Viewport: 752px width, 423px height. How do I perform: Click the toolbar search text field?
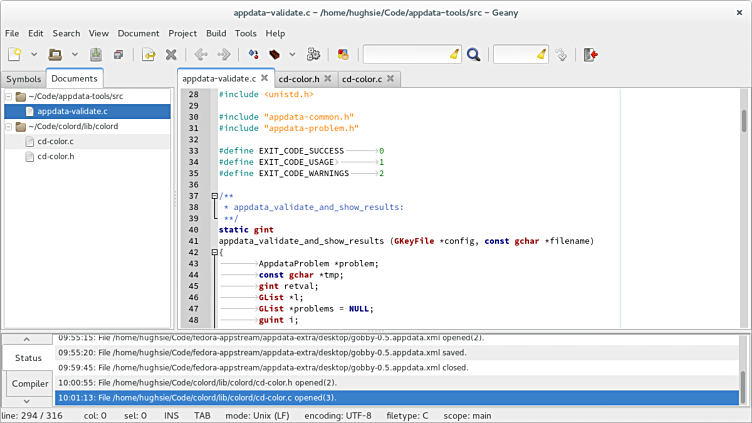pos(404,54)
